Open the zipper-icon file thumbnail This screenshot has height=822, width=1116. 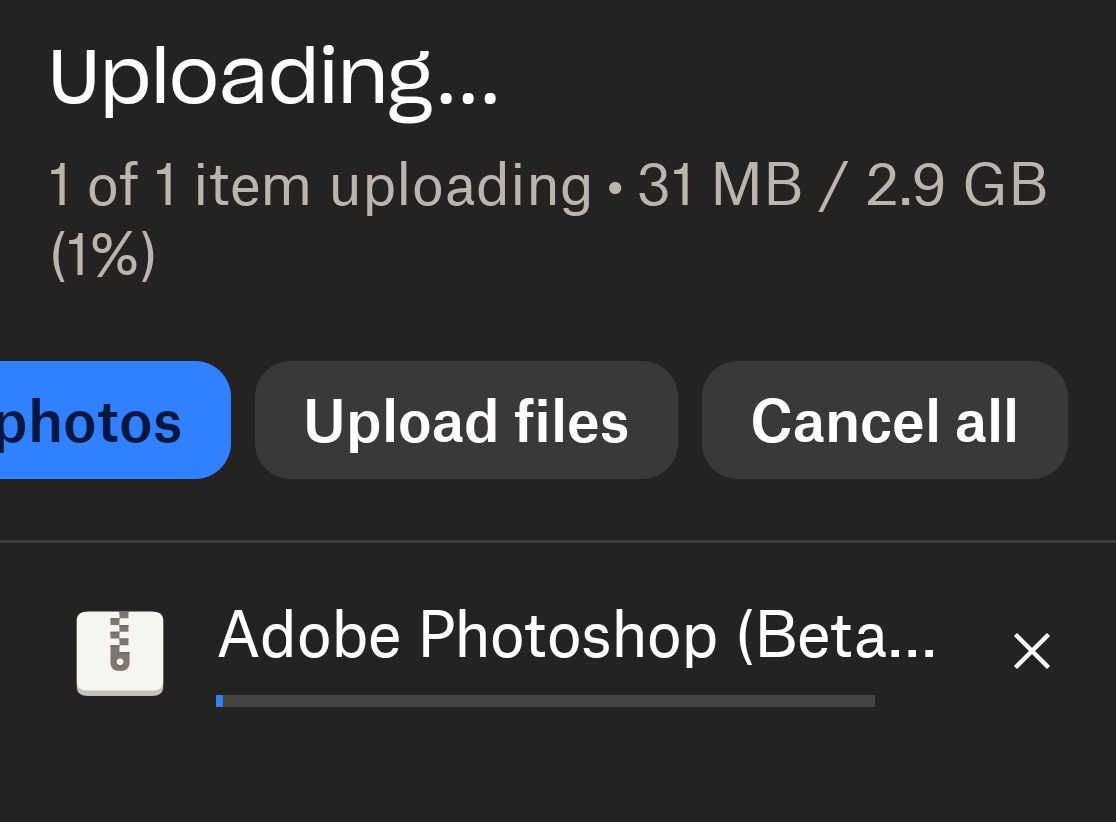pyautogui.click(x=120, y=652)
